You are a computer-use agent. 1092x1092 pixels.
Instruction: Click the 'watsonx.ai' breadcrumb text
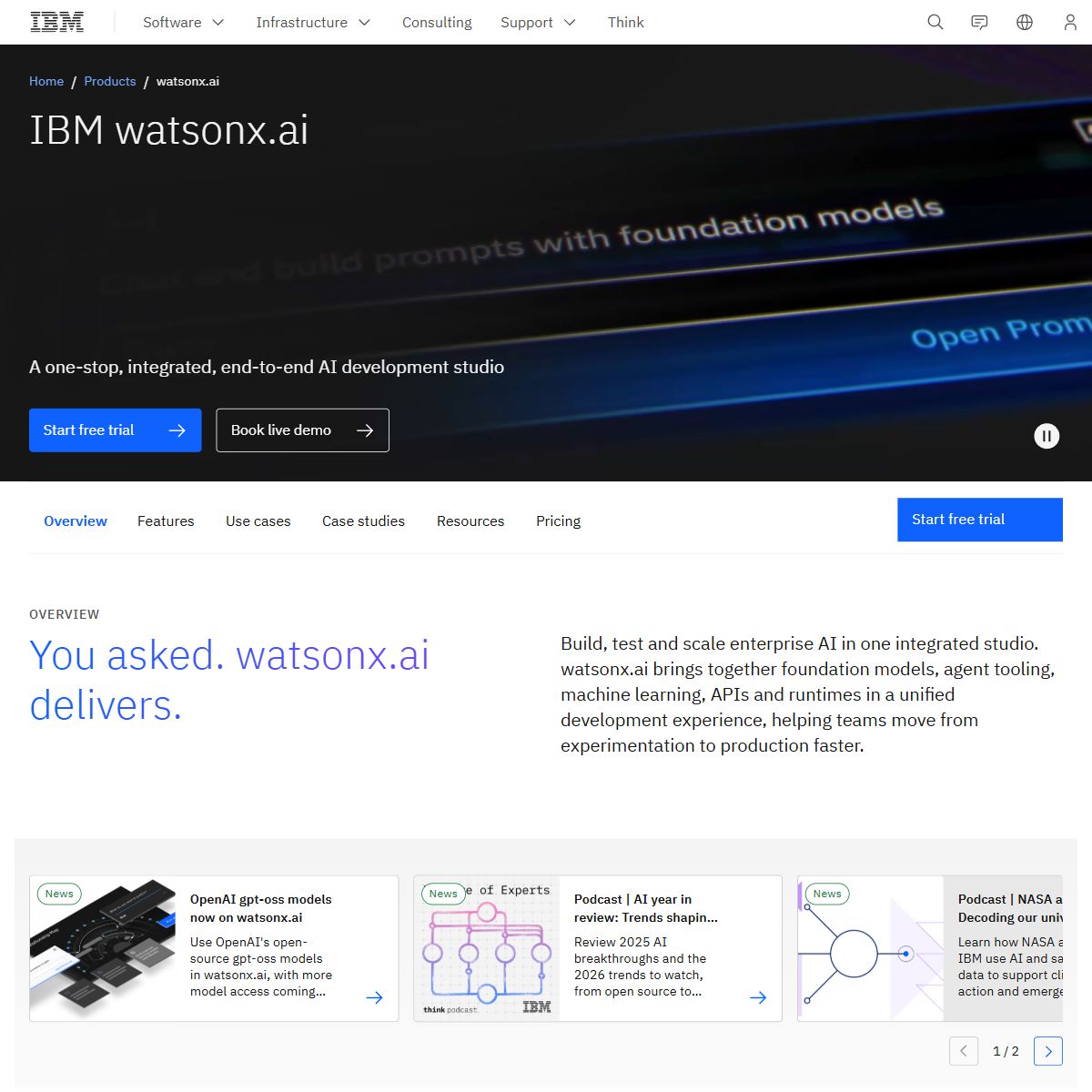pos(187,81)
